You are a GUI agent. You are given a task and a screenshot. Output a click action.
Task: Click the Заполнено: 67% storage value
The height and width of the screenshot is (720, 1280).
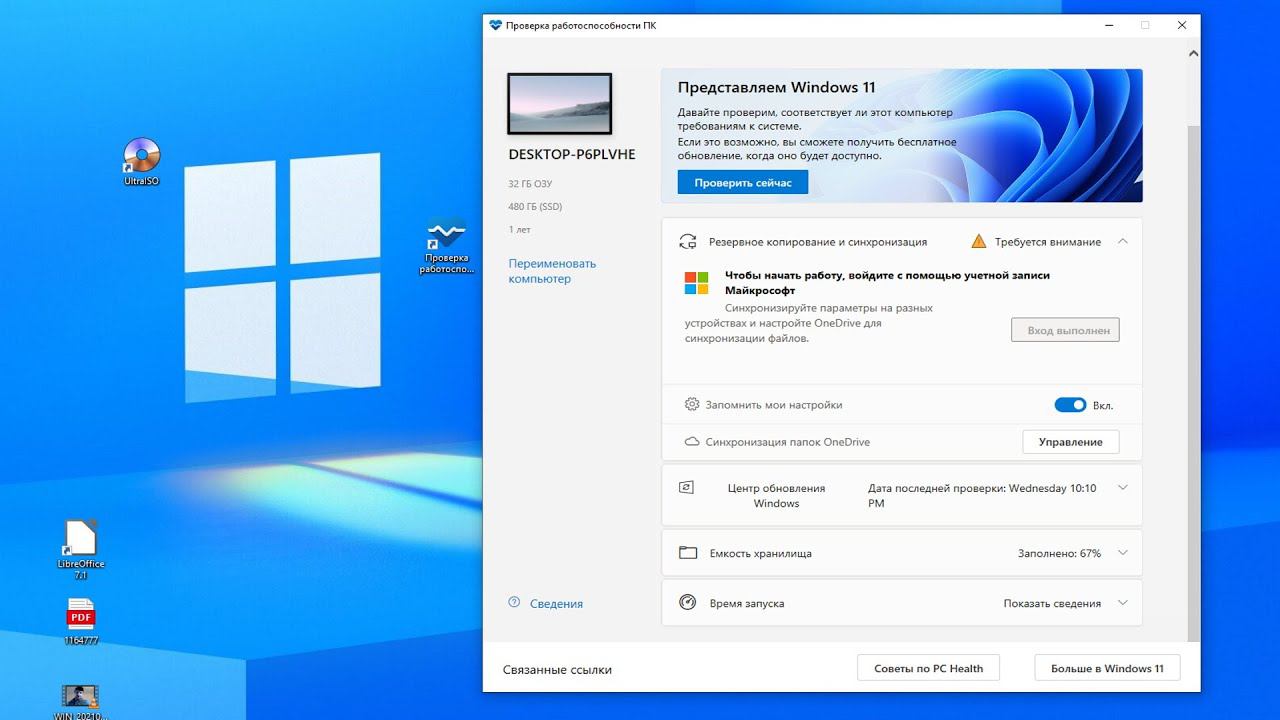1059,553
